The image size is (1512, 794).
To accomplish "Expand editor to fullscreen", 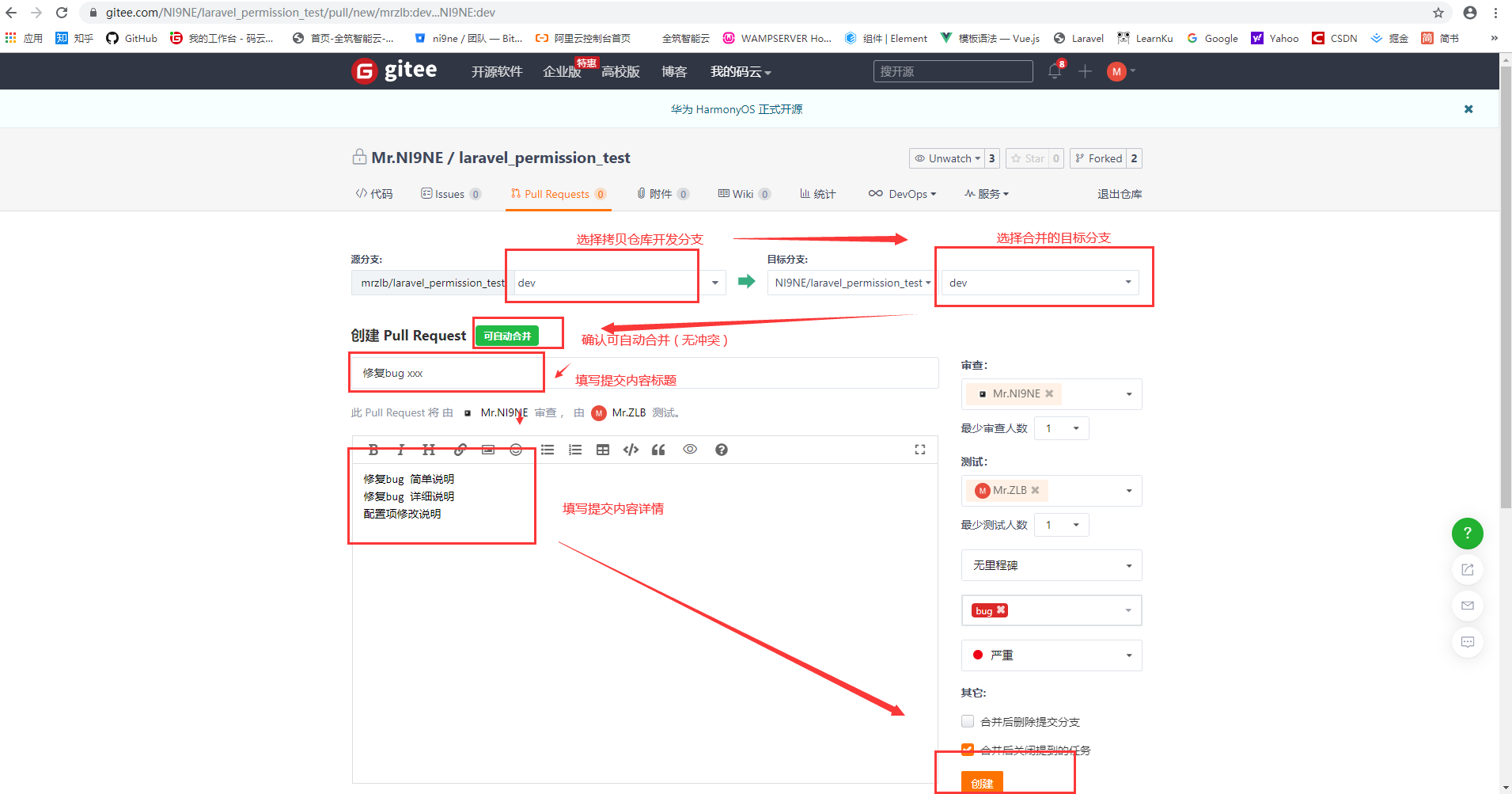I will coord(919,450).
